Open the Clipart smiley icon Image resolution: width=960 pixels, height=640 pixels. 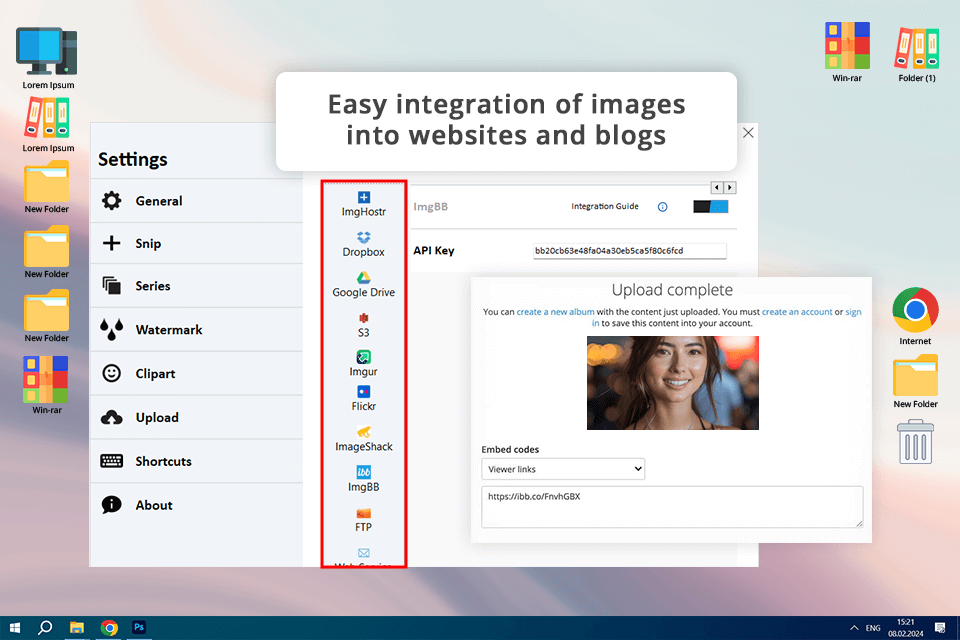click(x=111, y=373)
